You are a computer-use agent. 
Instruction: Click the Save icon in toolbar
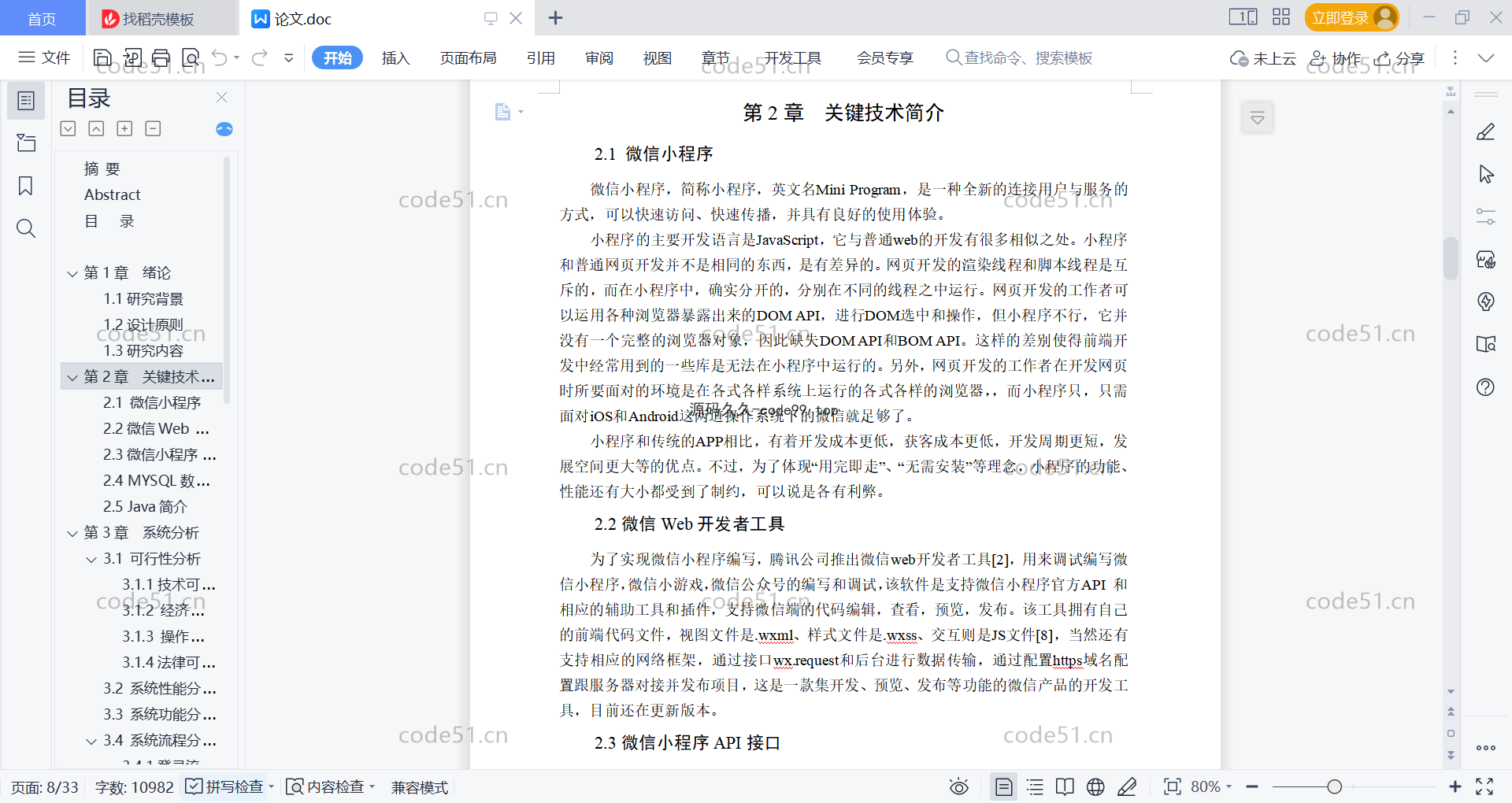click(102, 57)
